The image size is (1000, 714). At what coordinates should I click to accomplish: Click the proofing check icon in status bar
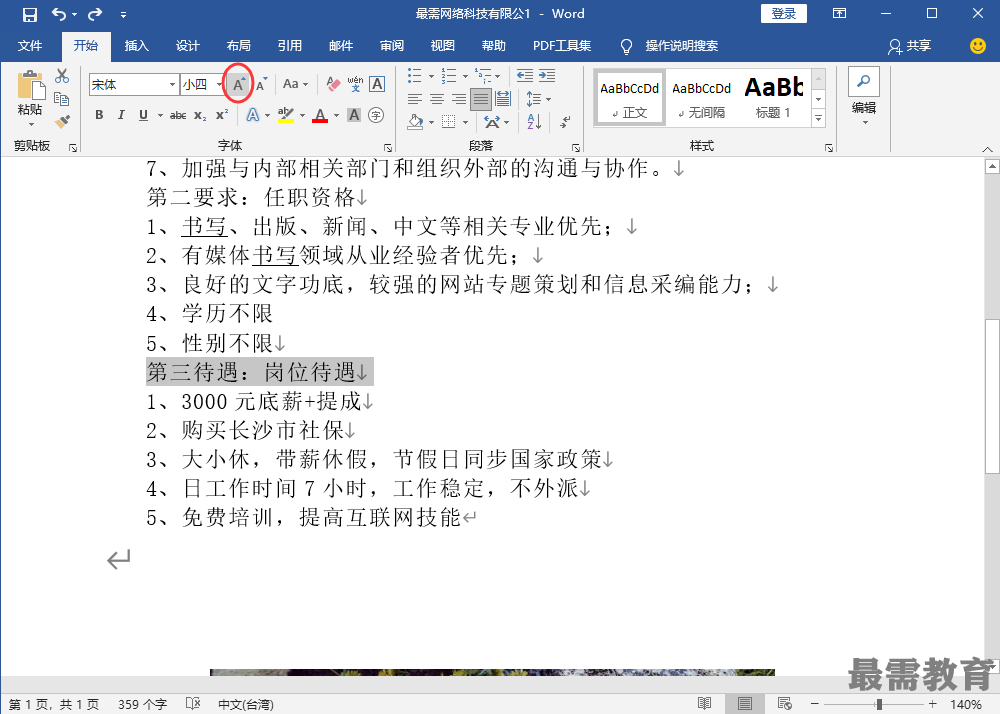point(193,704)
